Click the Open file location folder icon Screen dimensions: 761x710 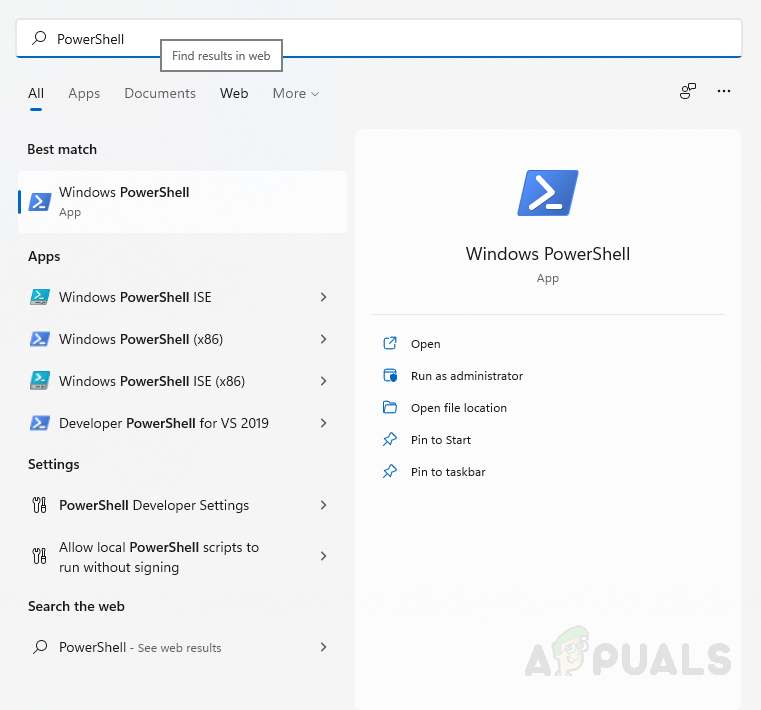click(390, 408)
